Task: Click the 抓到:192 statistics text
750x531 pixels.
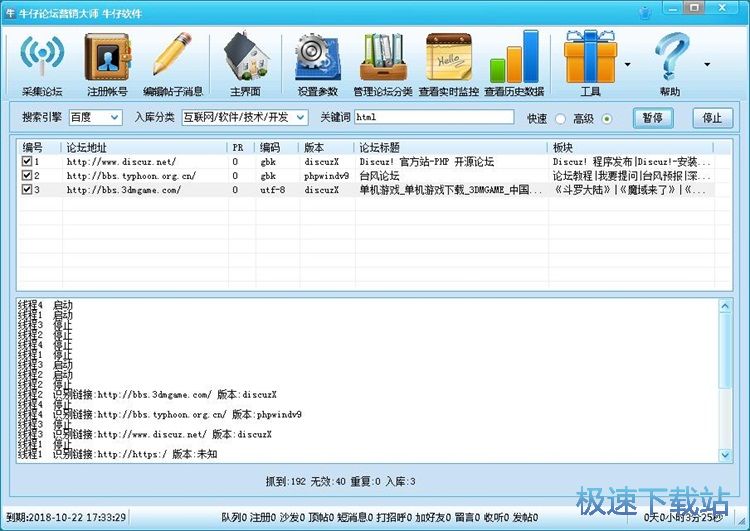Action: pos(286,481)
